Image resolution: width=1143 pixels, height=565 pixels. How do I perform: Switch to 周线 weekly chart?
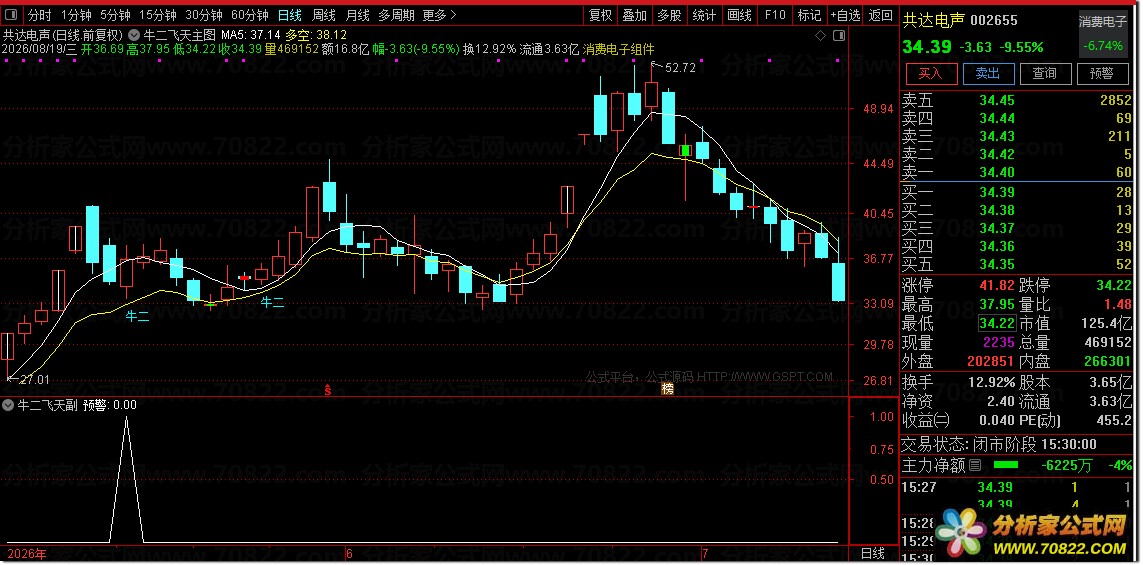(324, 15)
